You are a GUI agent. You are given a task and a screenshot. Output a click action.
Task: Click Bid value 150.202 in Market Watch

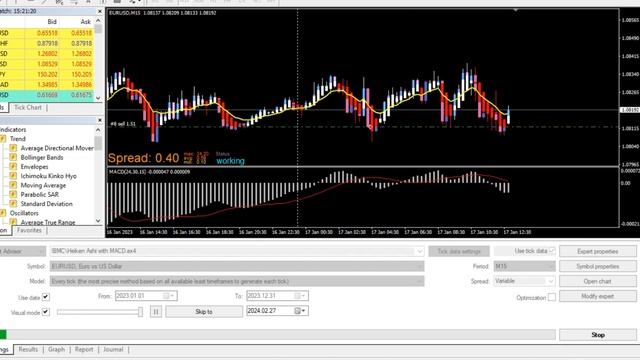click(47, 75)
